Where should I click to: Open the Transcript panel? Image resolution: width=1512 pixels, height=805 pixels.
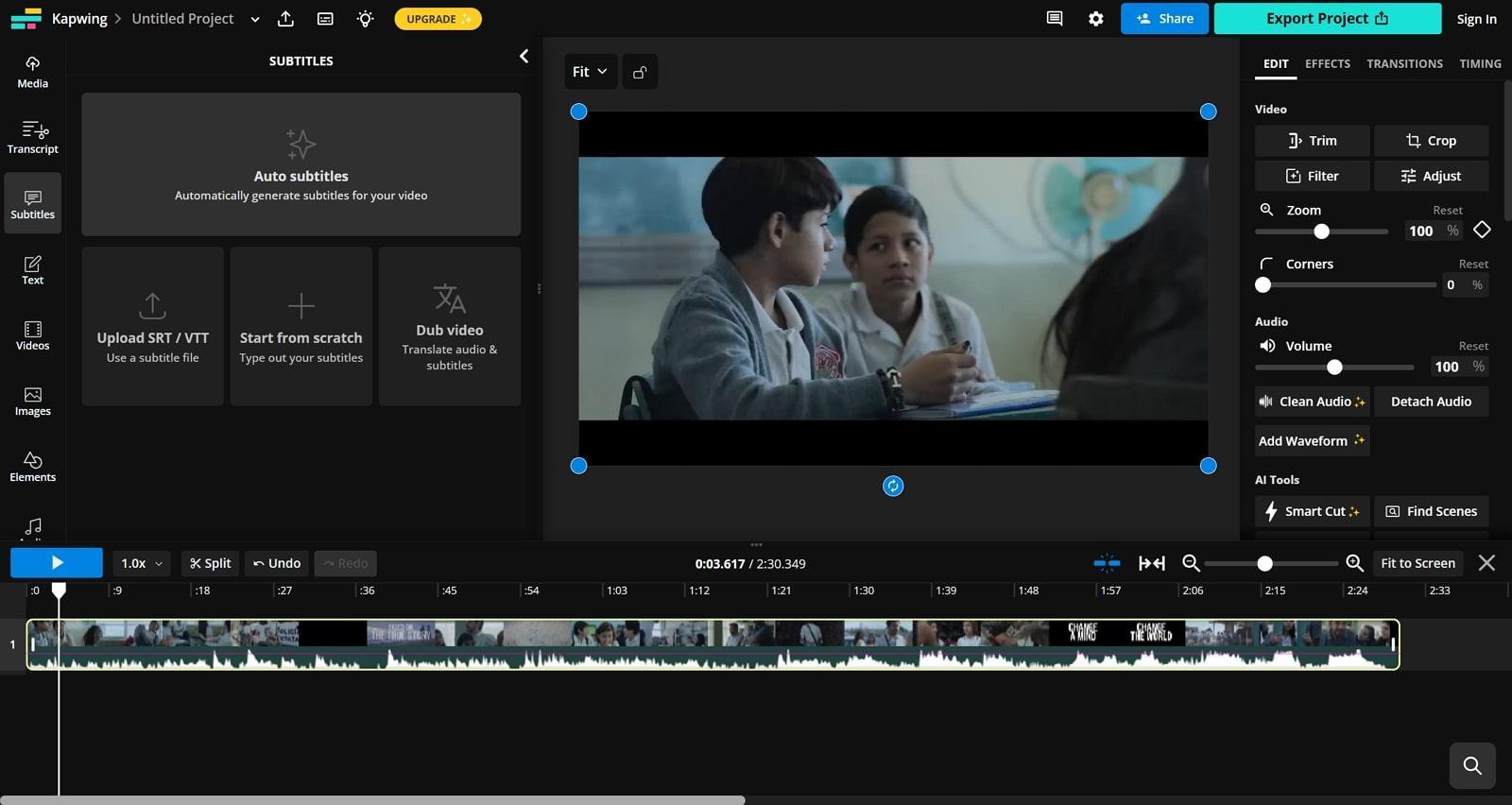(x=32, y=137)
